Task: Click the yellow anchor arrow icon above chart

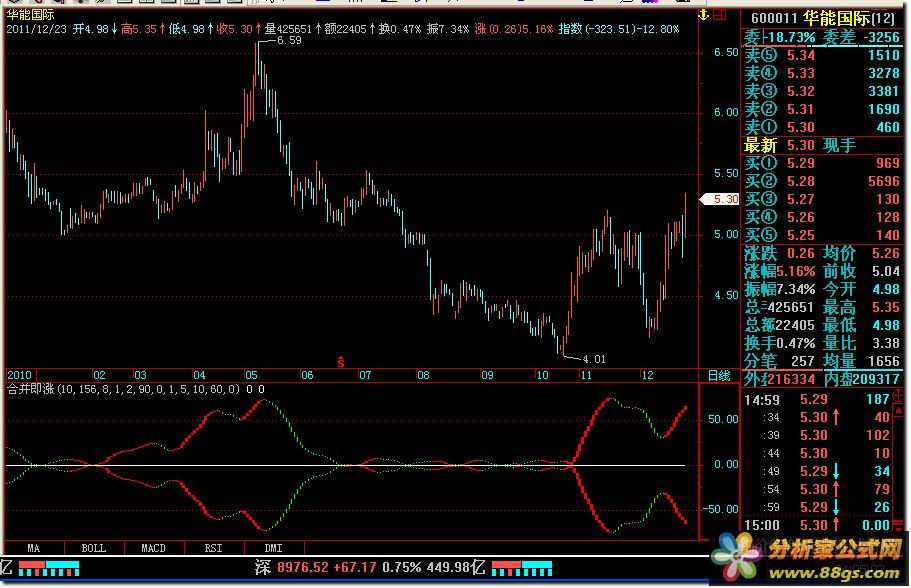Action: pyautogui.click(x=704, y=15)
